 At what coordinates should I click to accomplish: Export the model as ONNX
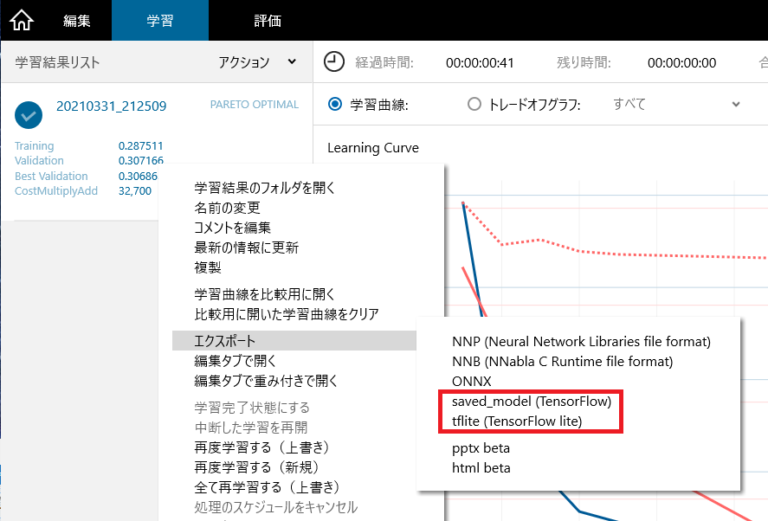coord(471,381)
